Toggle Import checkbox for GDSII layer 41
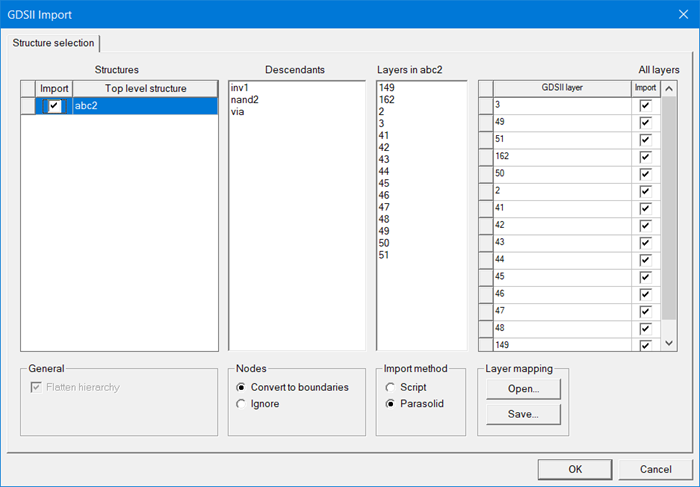This screenshot has height=487, width=700. tap(645, 208)
